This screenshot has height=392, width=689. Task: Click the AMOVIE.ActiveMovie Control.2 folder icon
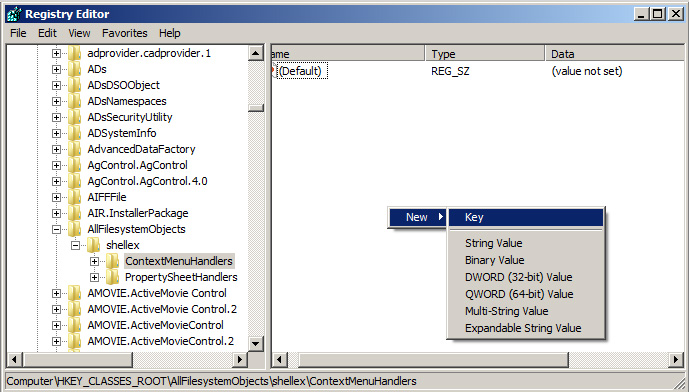pyautogui.click(x=74, y=309)
